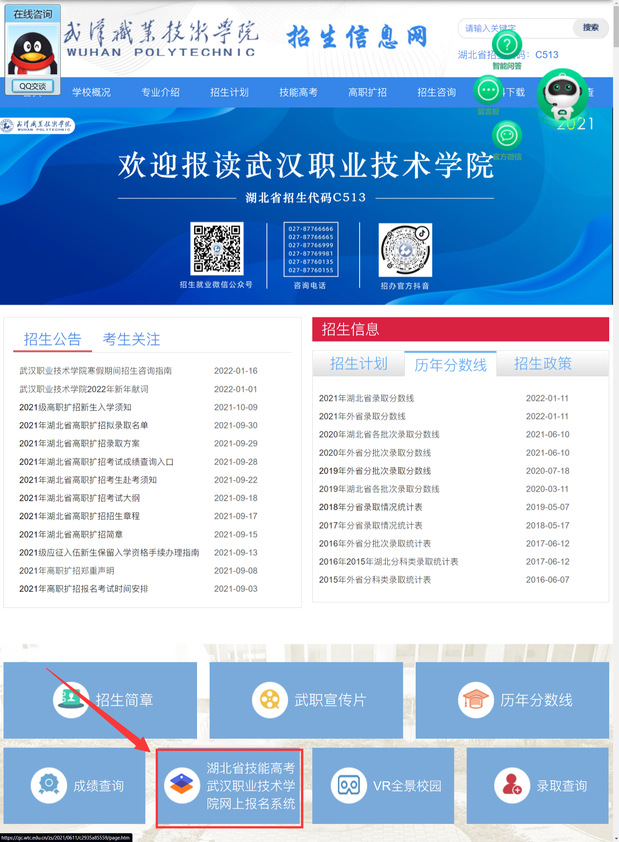This screenshot has width=619, height=842.
Task: Open 2015年外省分科类录取统计表
Action: tap(375, 580)
